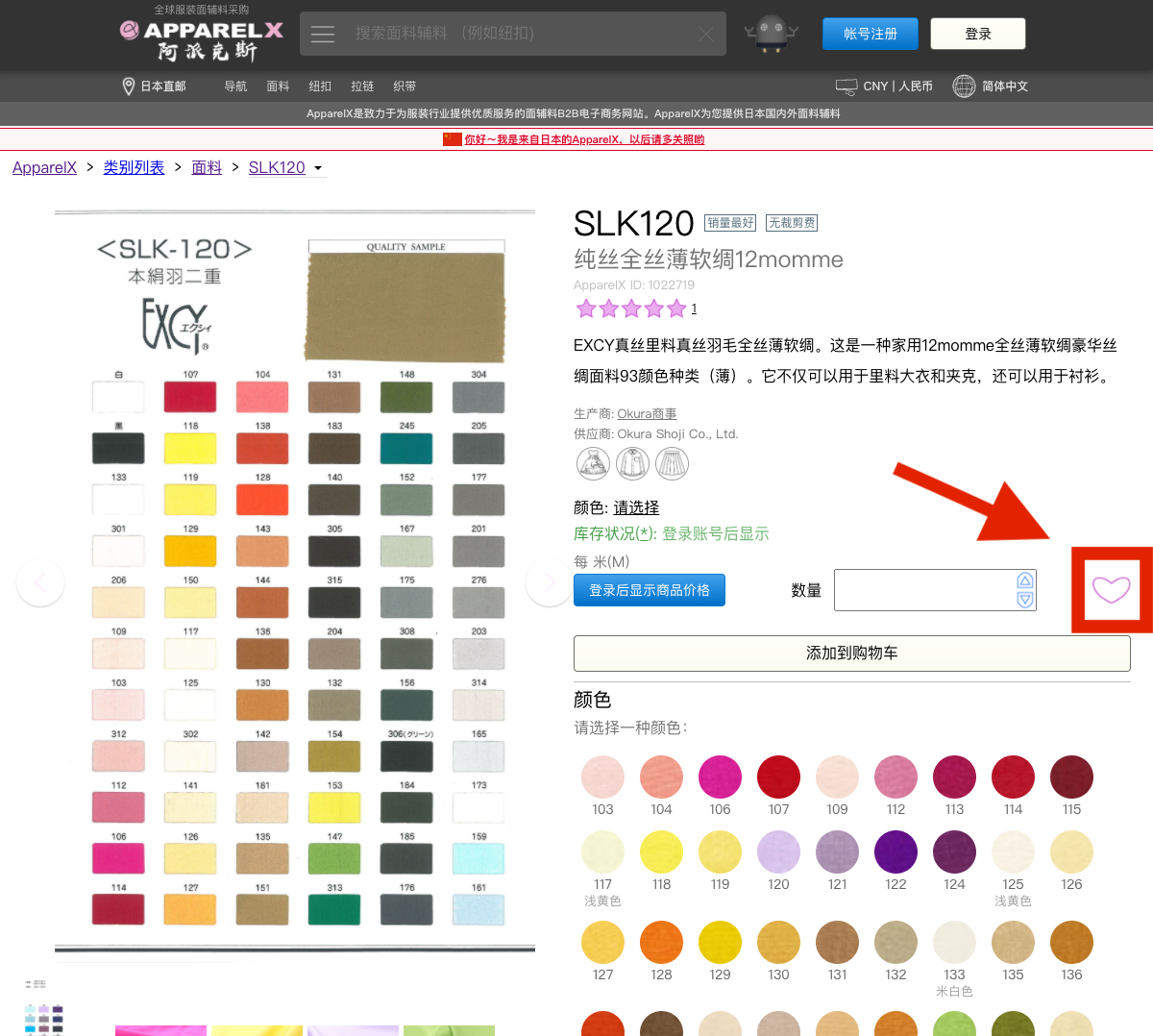Open the review count link
The image size is (1153, 1036).
(x=694, y=308)
